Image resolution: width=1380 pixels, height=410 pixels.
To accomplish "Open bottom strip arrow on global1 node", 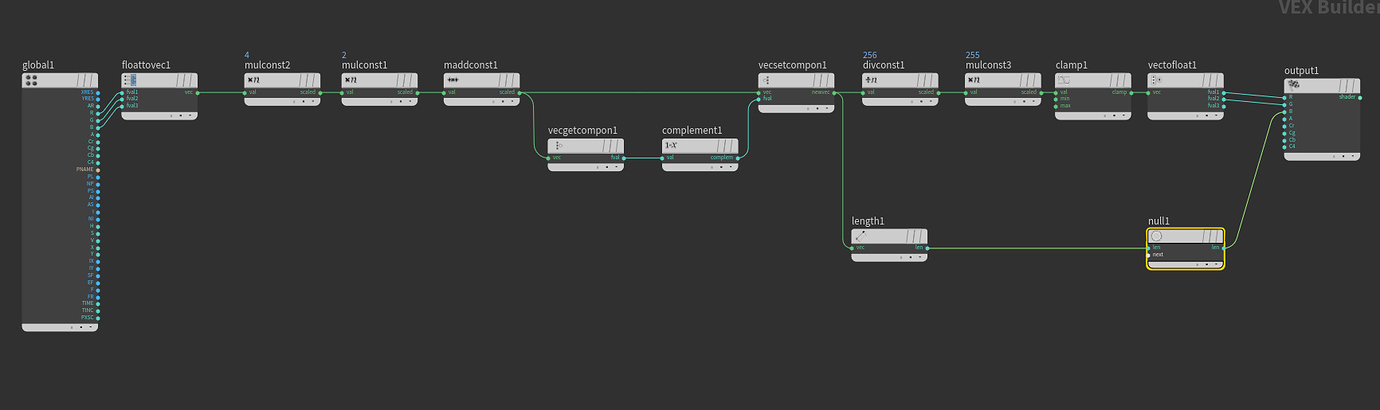I will click(x=91, y=327).
